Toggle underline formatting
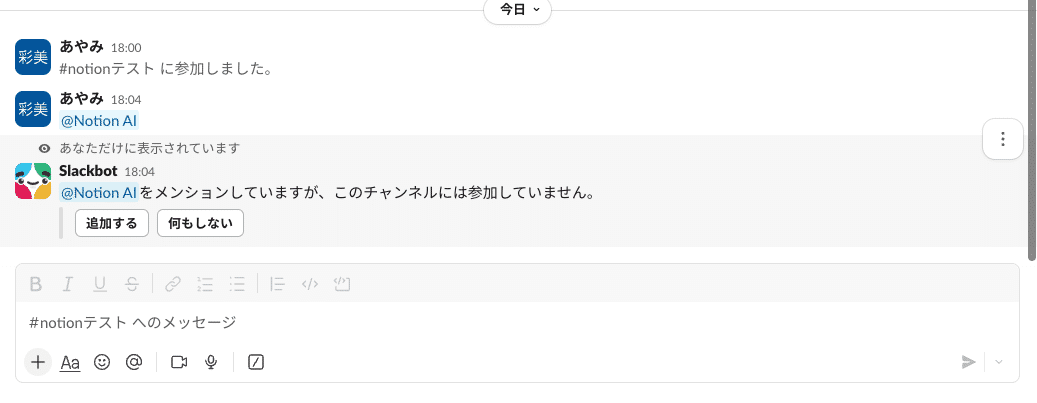1037x403 pixels. 100,284
